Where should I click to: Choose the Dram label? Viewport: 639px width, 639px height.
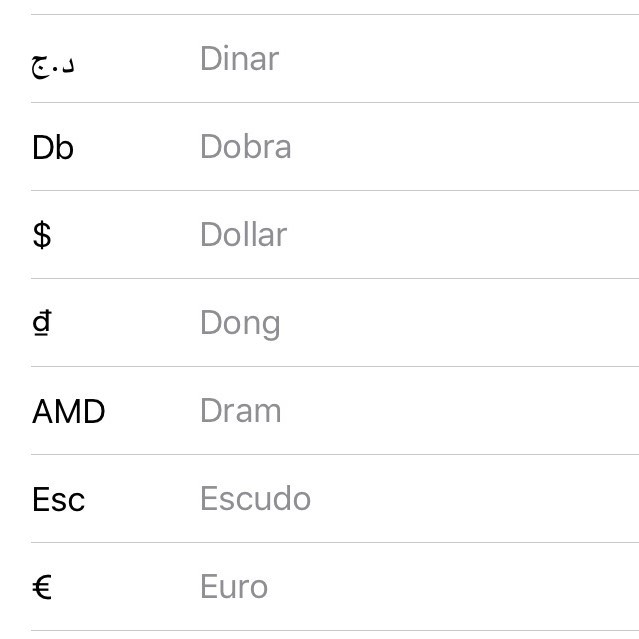click(x=240, y=411)
